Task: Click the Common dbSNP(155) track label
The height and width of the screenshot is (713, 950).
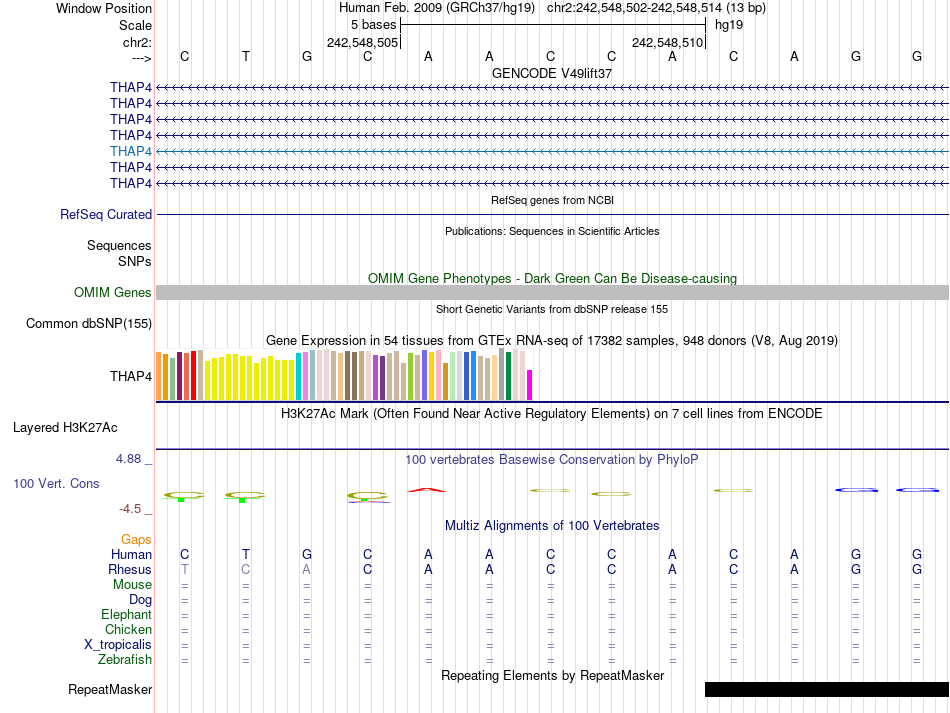Action: coord(89,323)
